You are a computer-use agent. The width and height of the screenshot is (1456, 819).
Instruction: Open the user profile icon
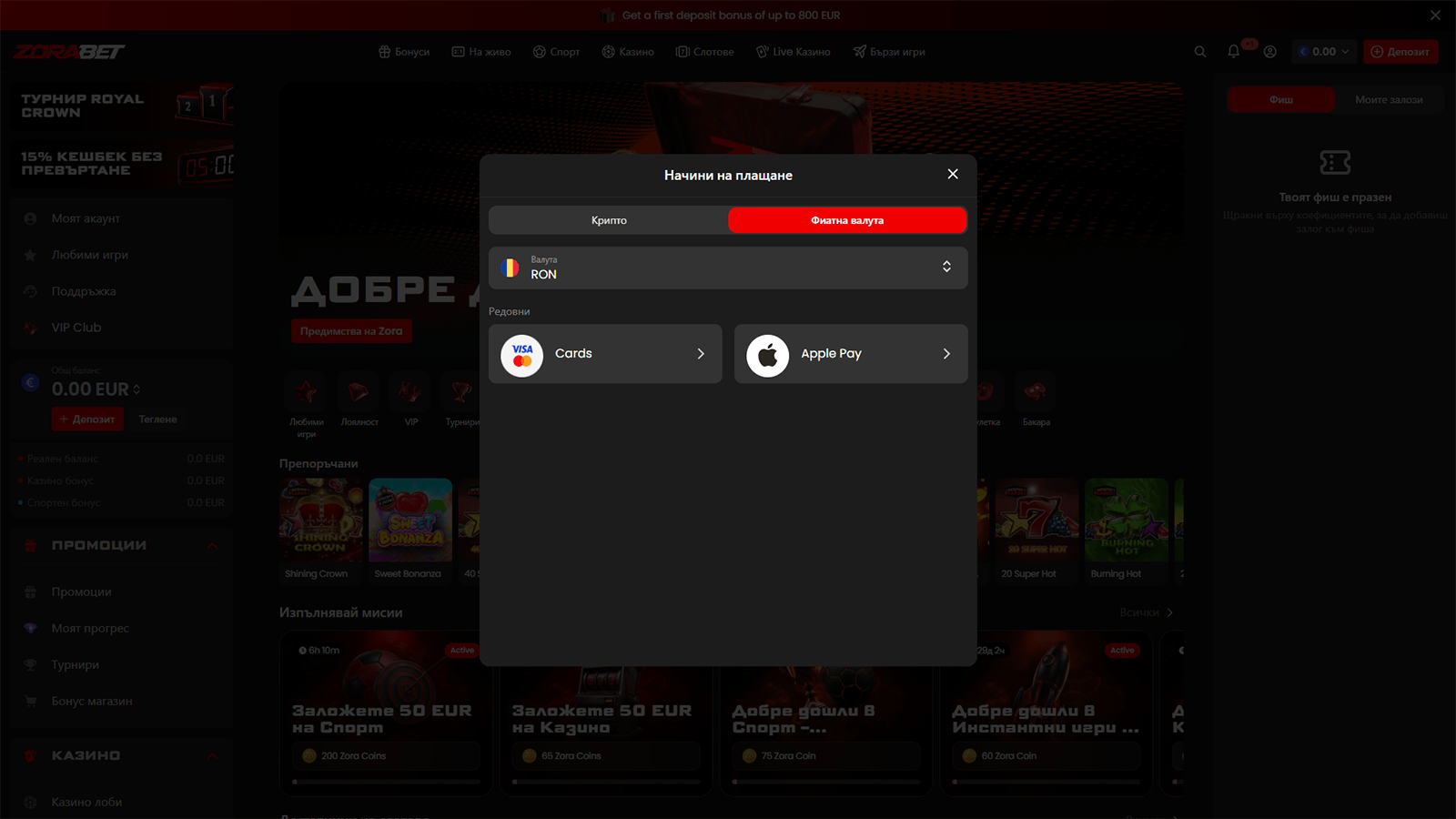pyautogui.click(x=1270, y=52)
